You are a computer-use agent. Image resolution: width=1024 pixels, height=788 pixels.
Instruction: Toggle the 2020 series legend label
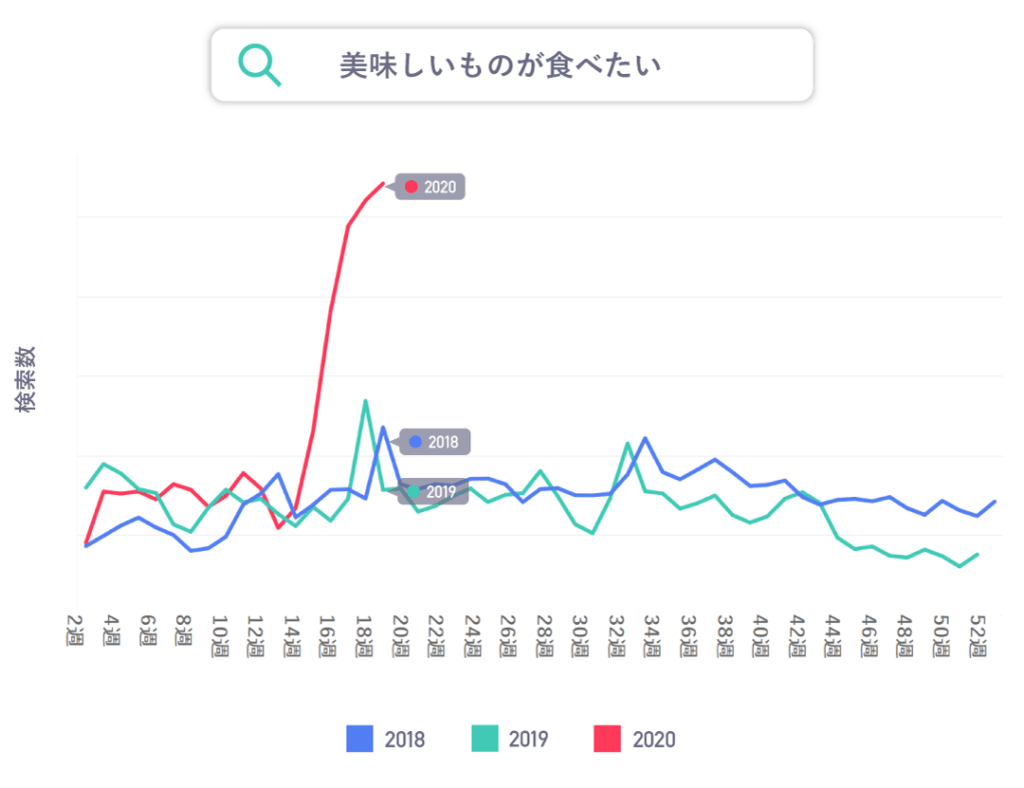(x=654, y=740)
